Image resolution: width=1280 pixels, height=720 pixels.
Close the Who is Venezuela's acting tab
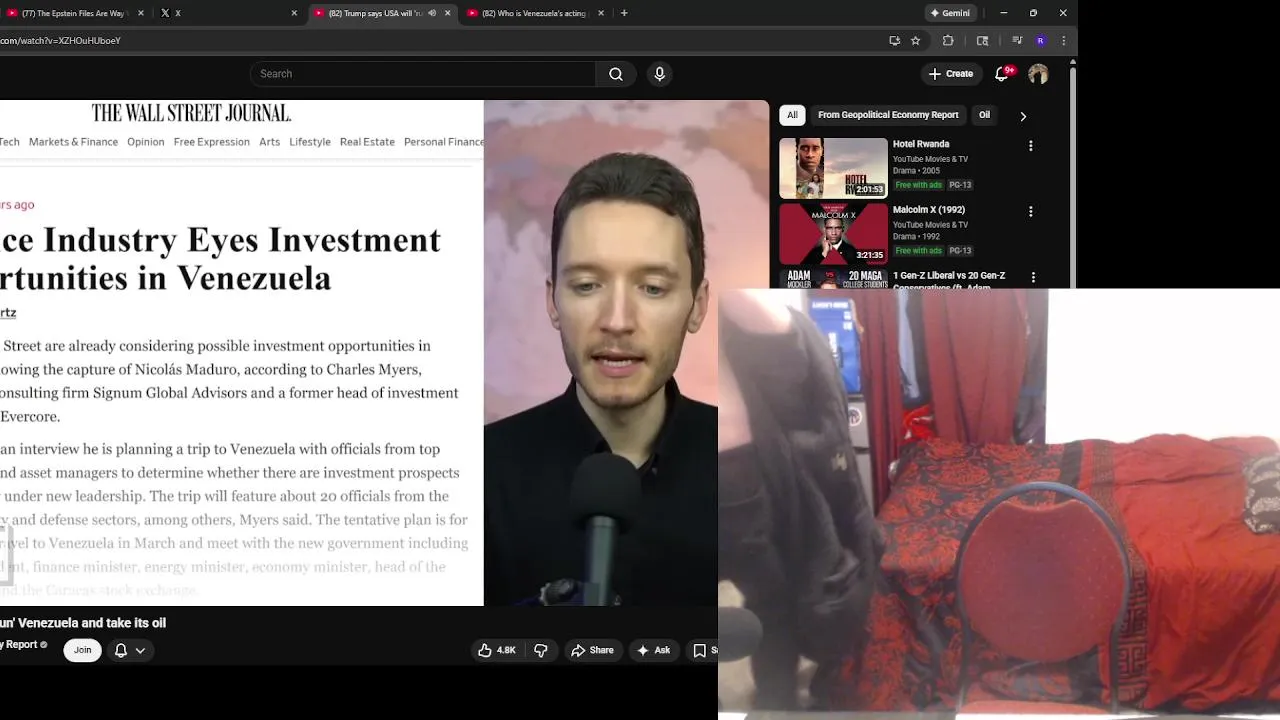pos(601,13)
